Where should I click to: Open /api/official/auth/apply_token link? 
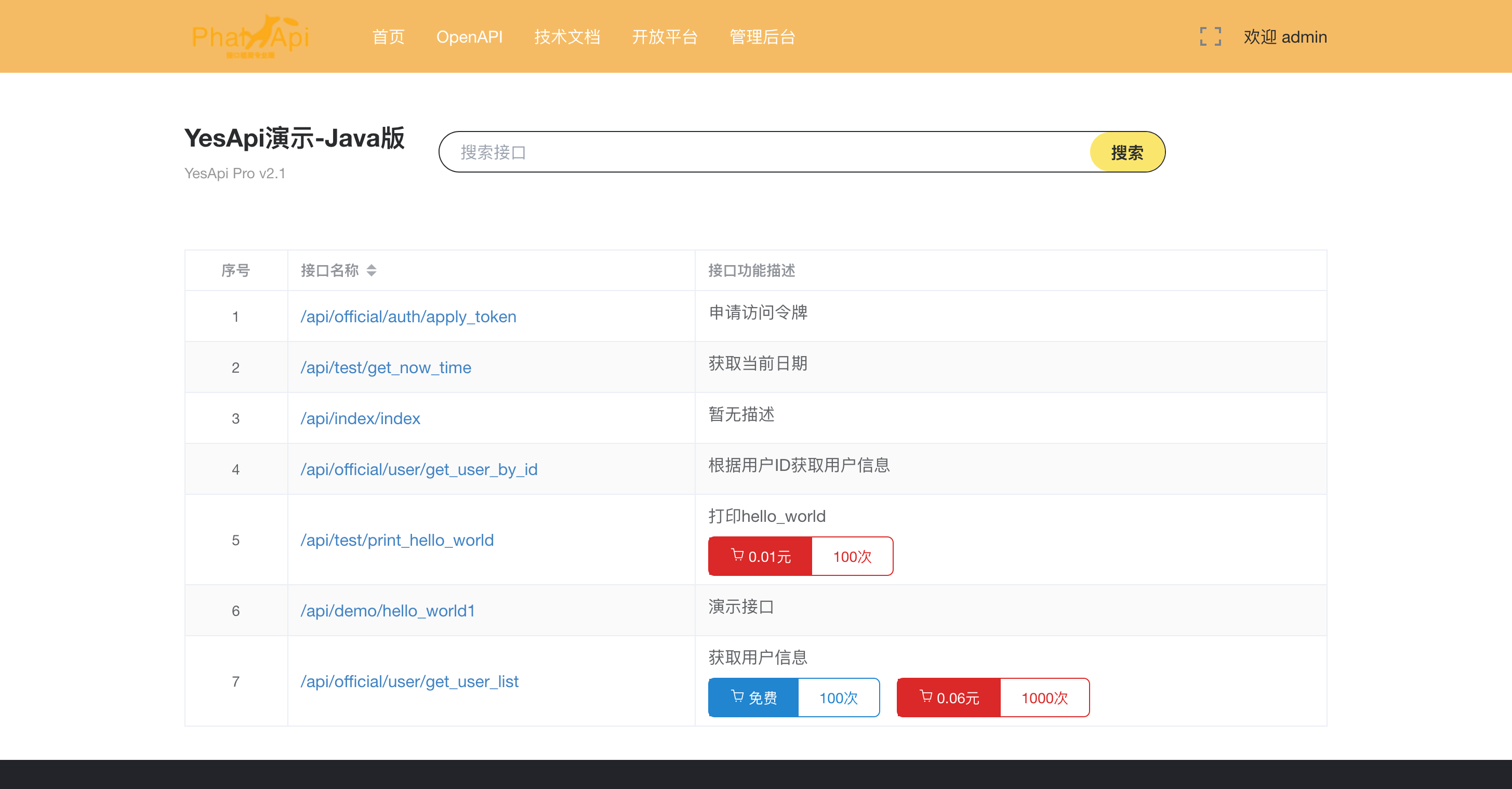(408, 317)
